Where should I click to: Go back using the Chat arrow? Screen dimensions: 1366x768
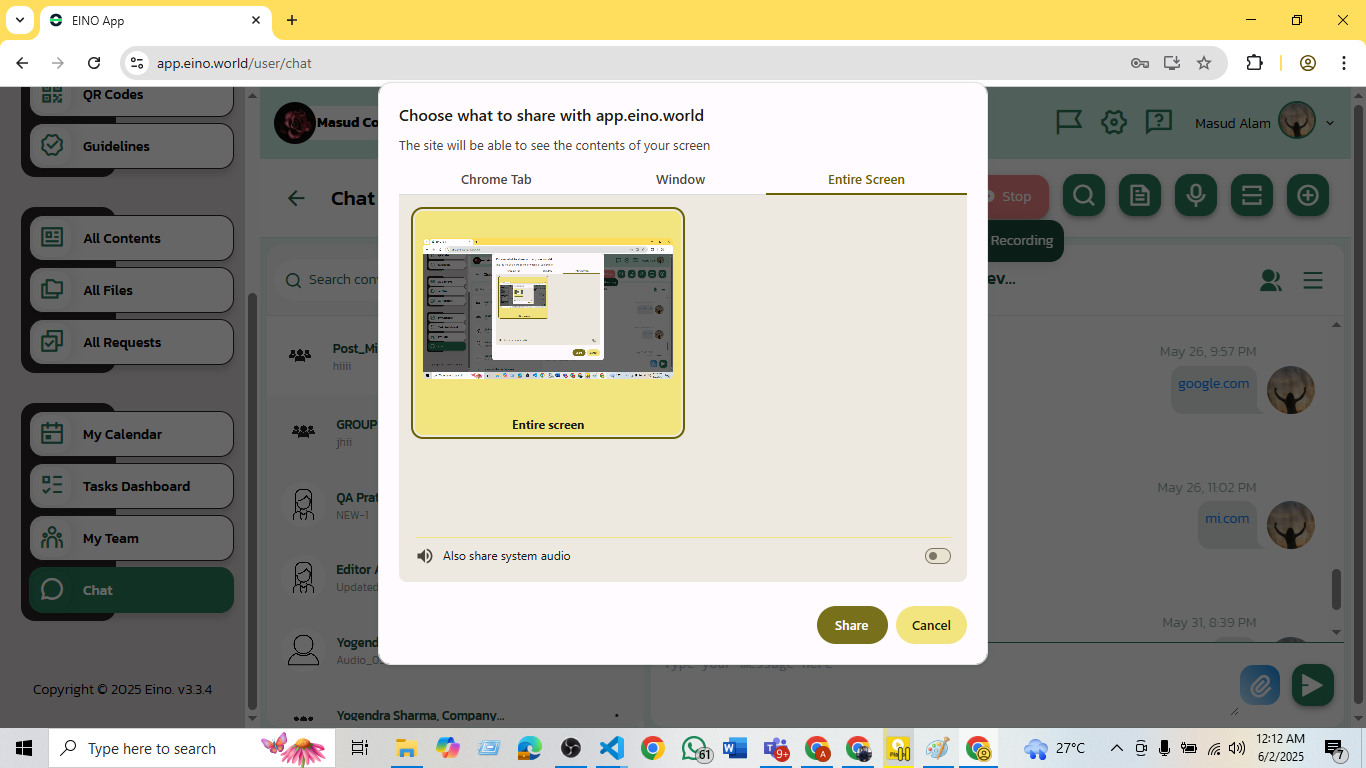pos(296,198)
